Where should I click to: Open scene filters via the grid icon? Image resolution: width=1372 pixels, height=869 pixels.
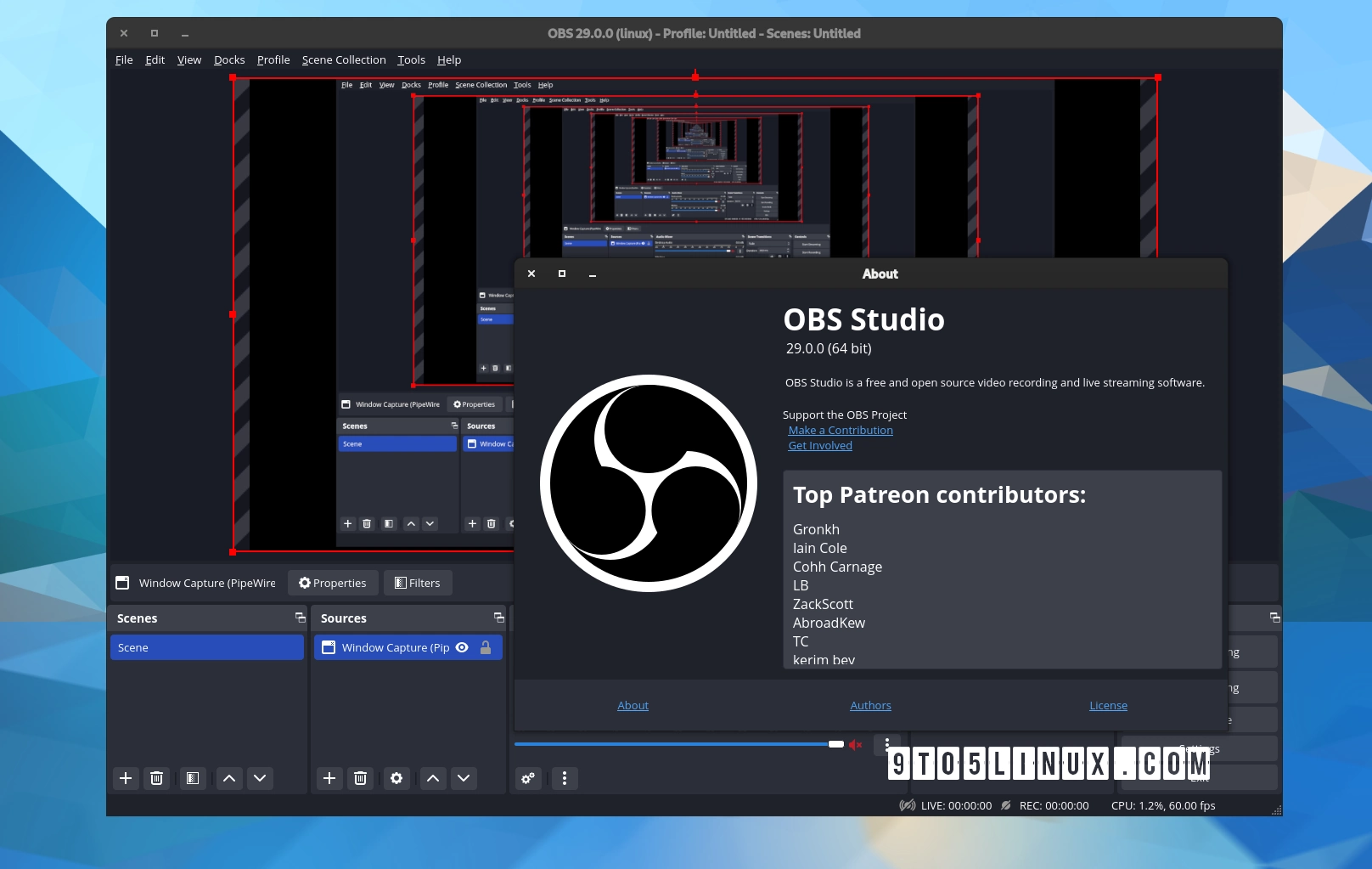pos(192,778)
